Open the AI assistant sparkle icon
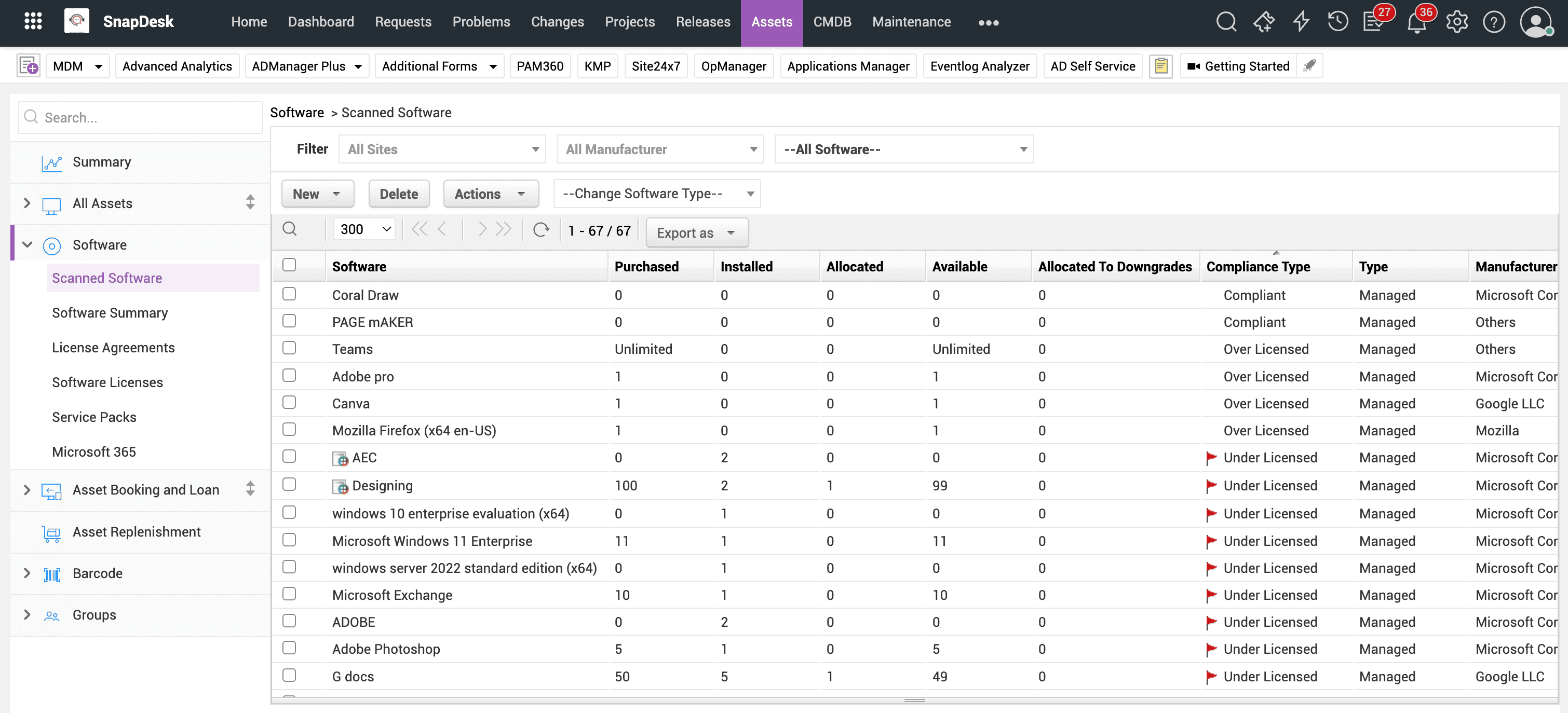1568x713 pixels. click(x=1264, y=22)
